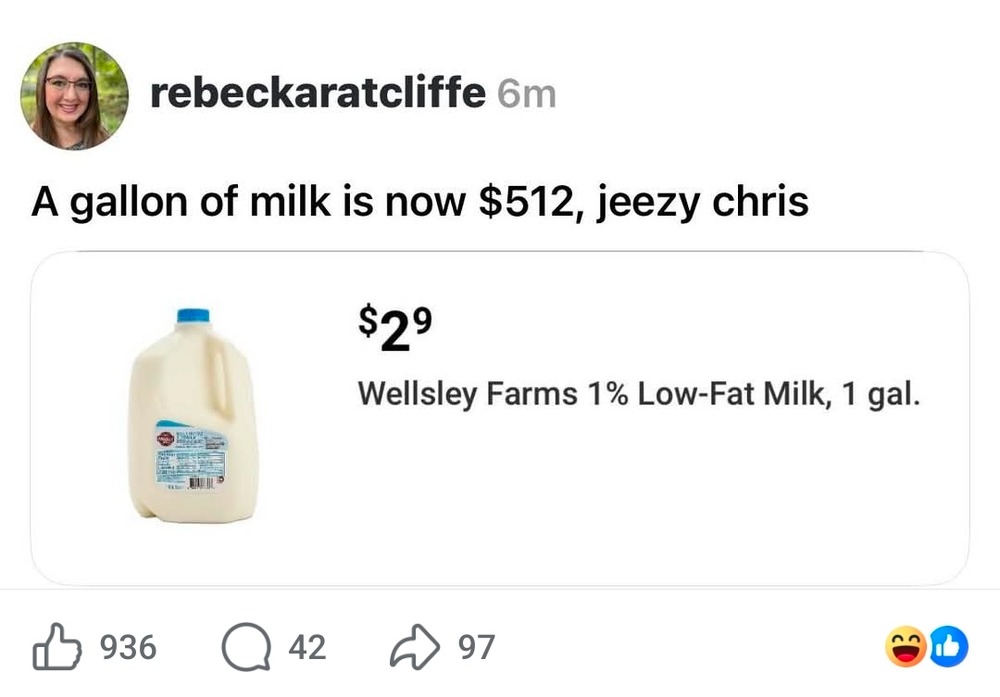Viewport: 1000px width, 697px height.
Task: Click the laughing face reaction emoji
Action: tap(904, 648)
